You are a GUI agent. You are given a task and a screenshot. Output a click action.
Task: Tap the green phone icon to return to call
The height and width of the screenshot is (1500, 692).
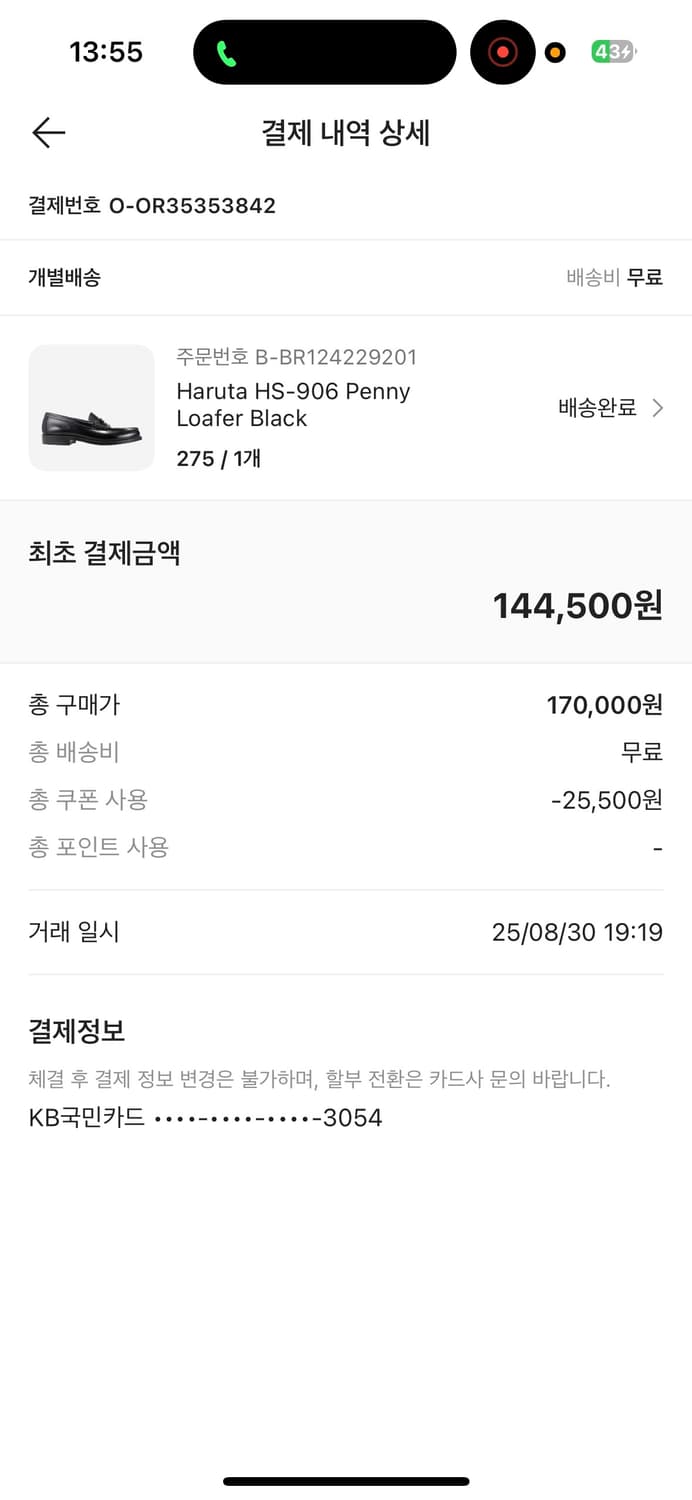(224, 51)
